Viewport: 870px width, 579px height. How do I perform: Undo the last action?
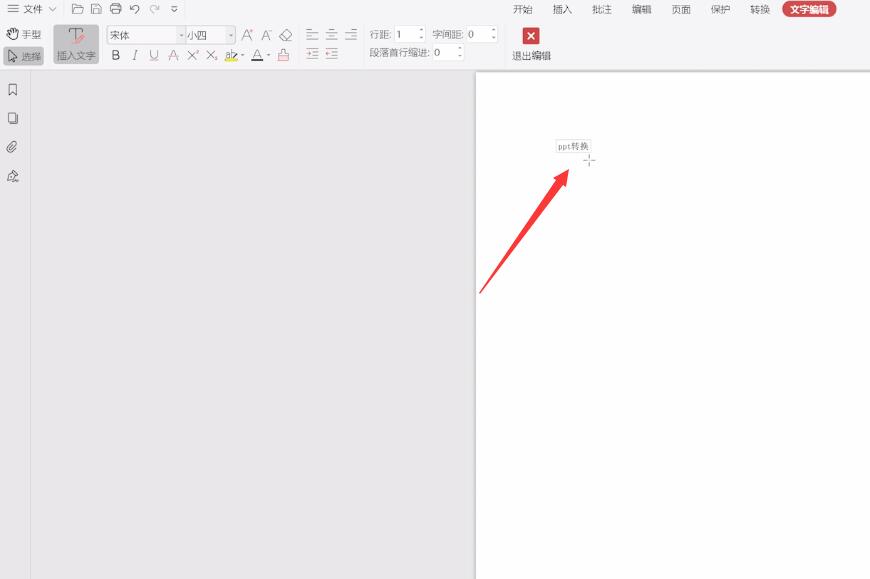tap(134, 9)
